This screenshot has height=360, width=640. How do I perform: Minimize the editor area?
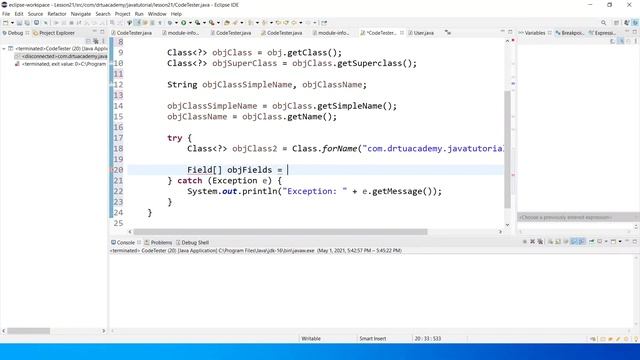pyautogui.click(x=502, y=31)
